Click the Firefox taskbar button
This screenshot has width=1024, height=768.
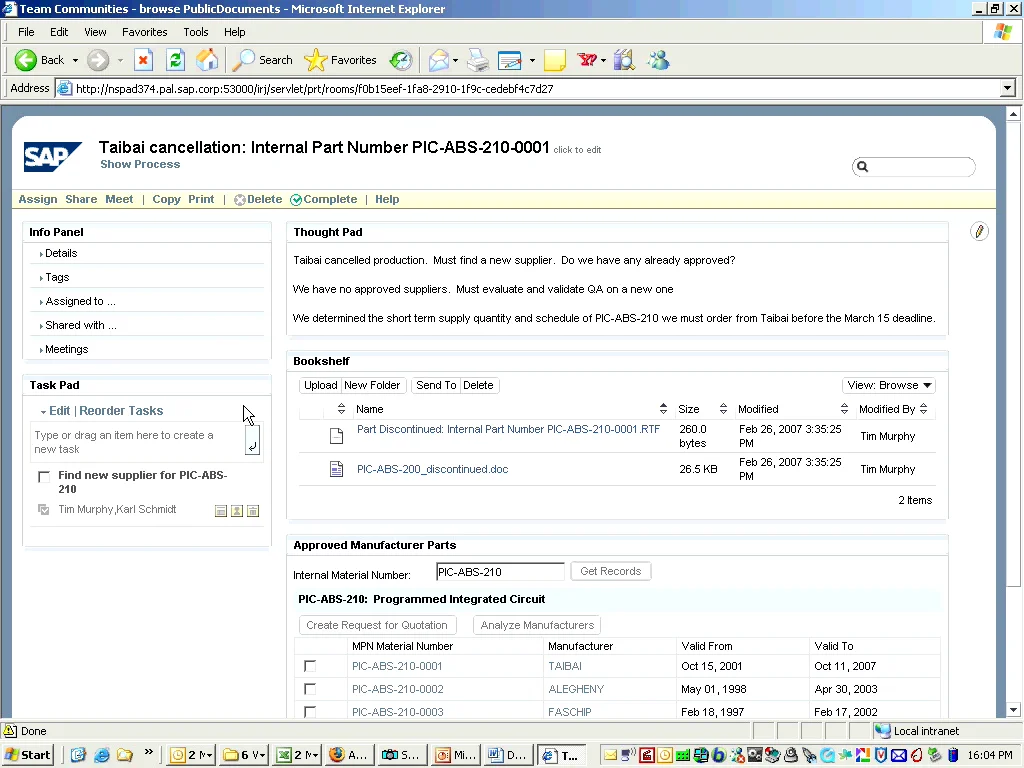[x=348, y=755]
